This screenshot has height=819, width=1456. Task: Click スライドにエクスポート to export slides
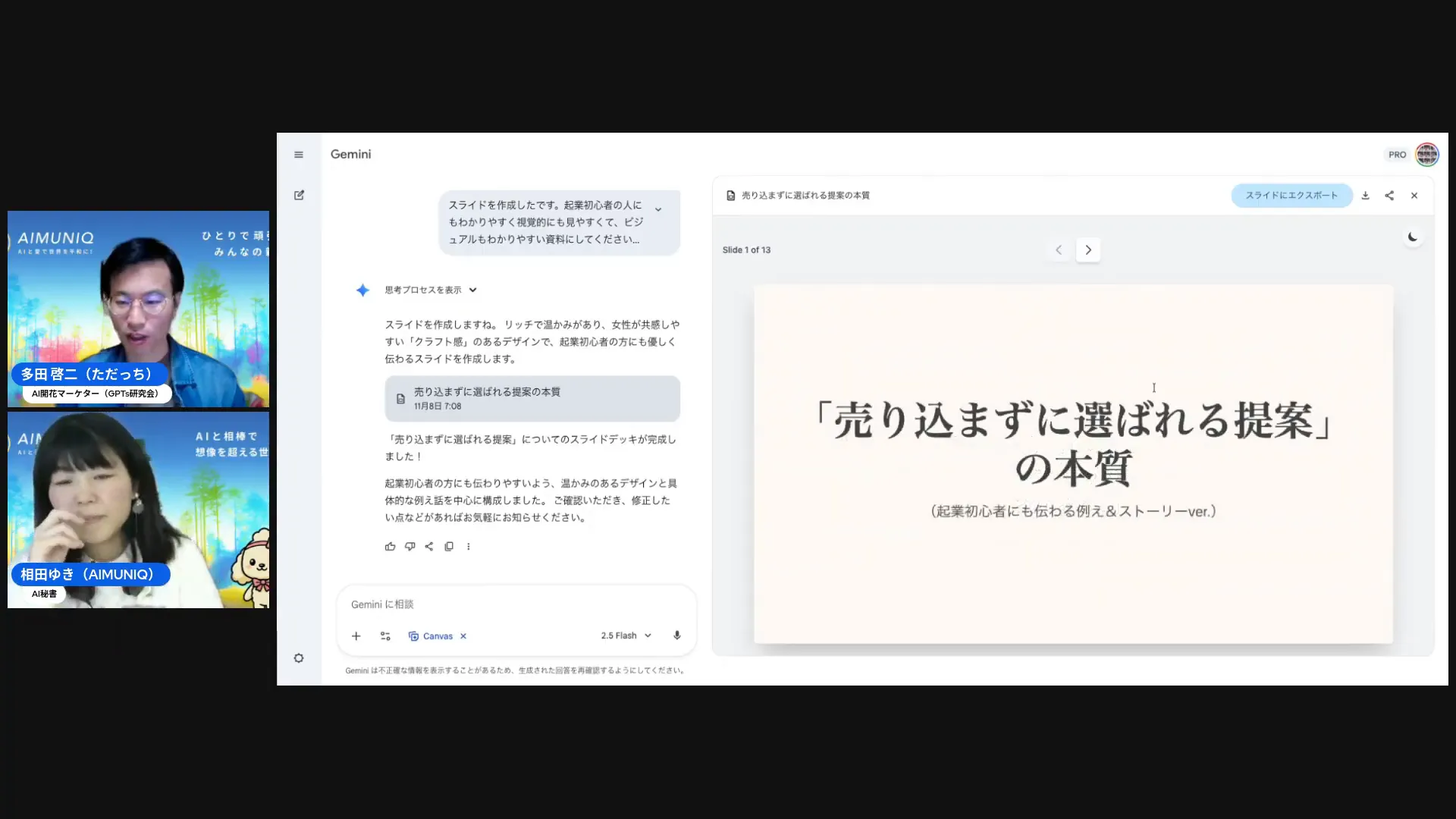pos(1291,195)
